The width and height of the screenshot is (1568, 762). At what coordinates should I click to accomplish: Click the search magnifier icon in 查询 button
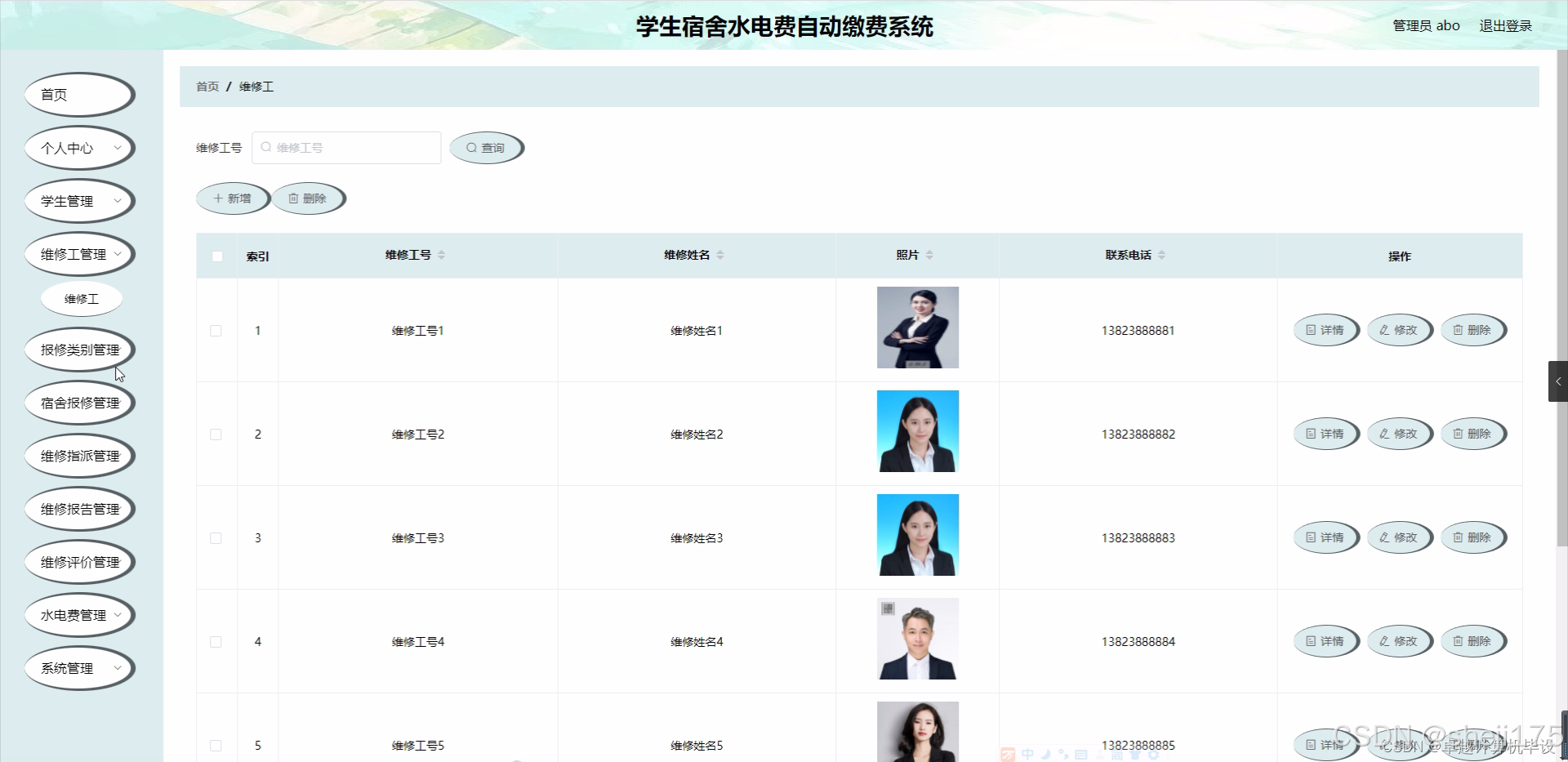point(473,148)
